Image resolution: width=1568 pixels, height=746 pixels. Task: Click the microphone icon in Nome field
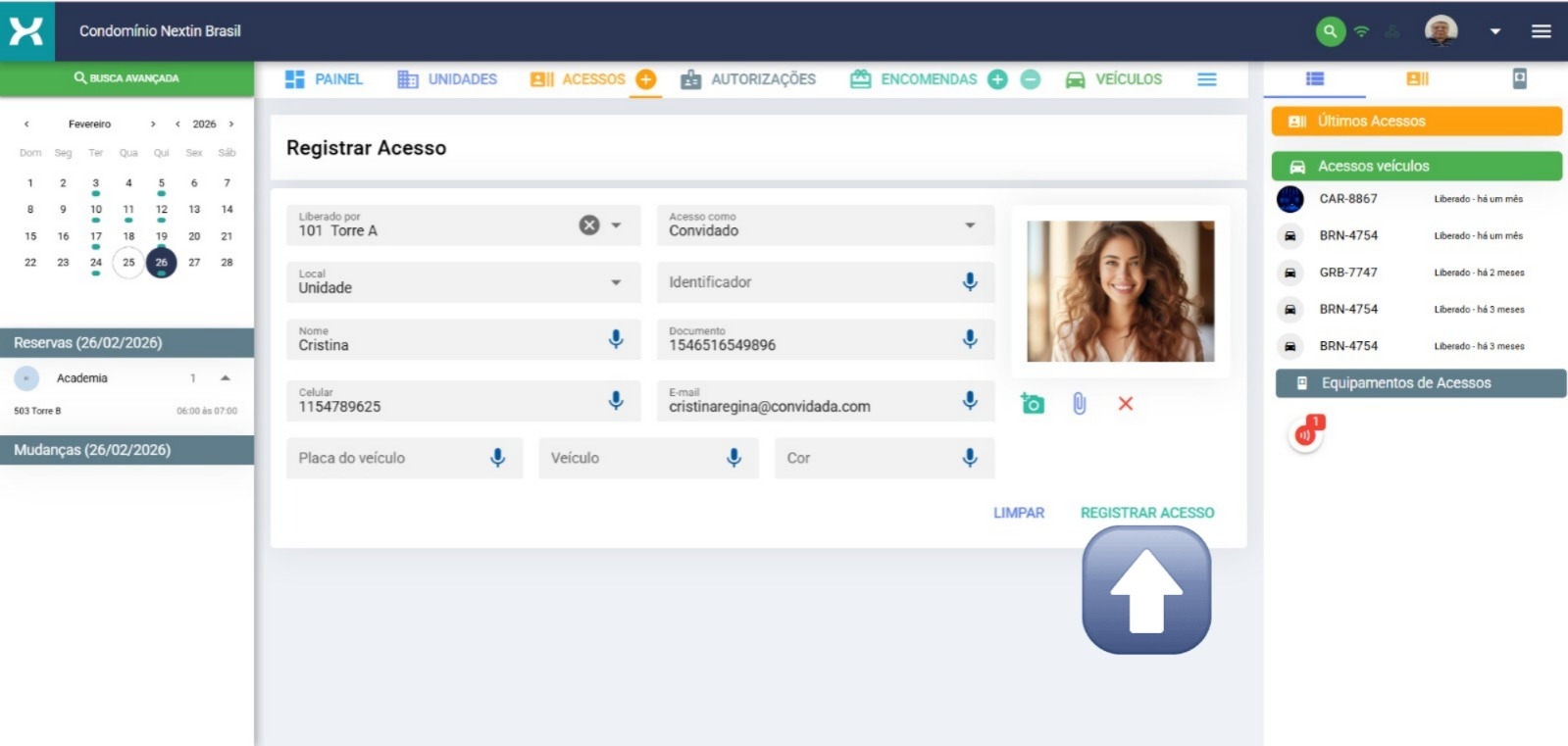[x=616, y=339]
